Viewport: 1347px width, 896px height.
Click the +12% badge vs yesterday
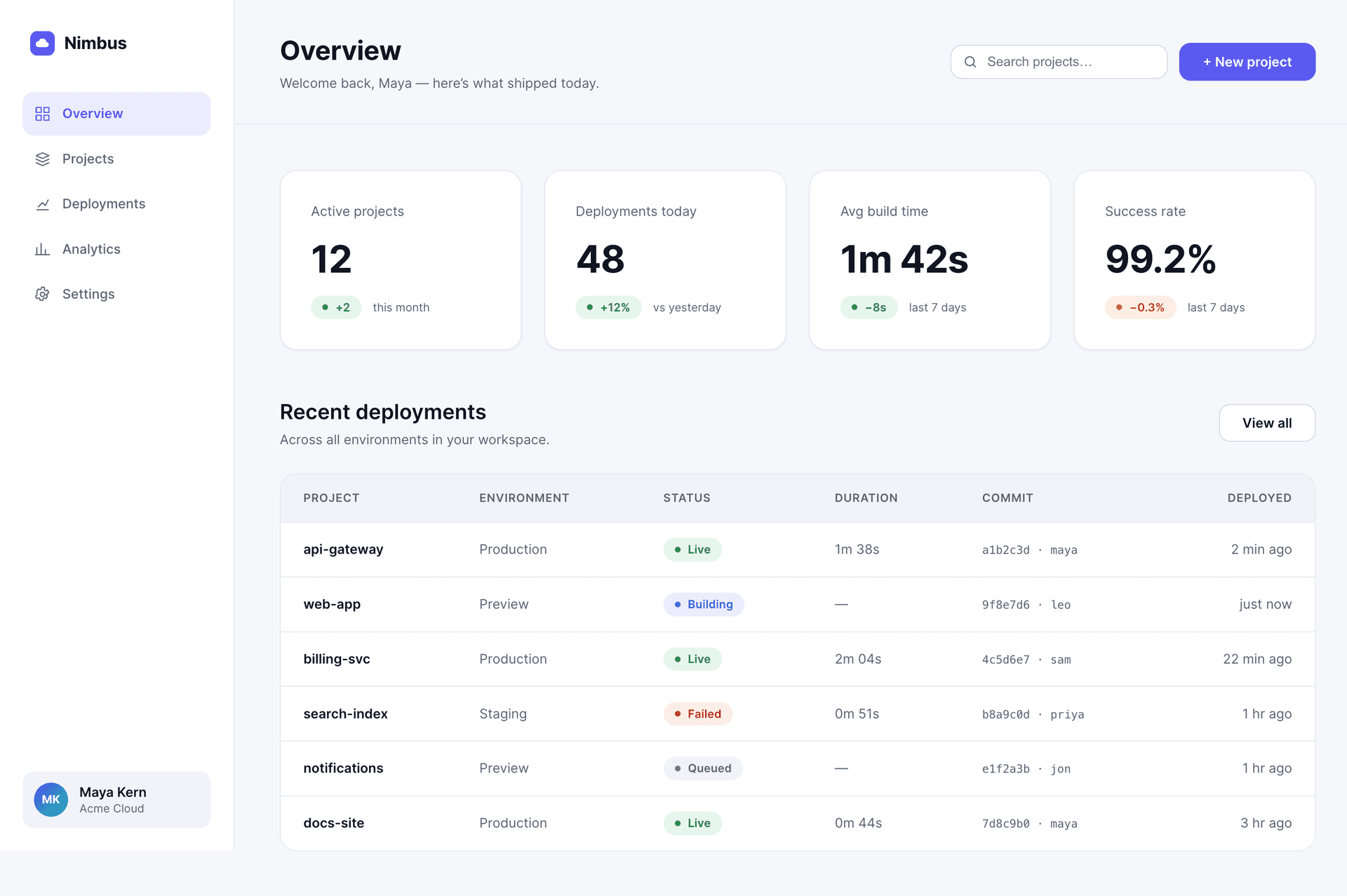pos(608,307)
